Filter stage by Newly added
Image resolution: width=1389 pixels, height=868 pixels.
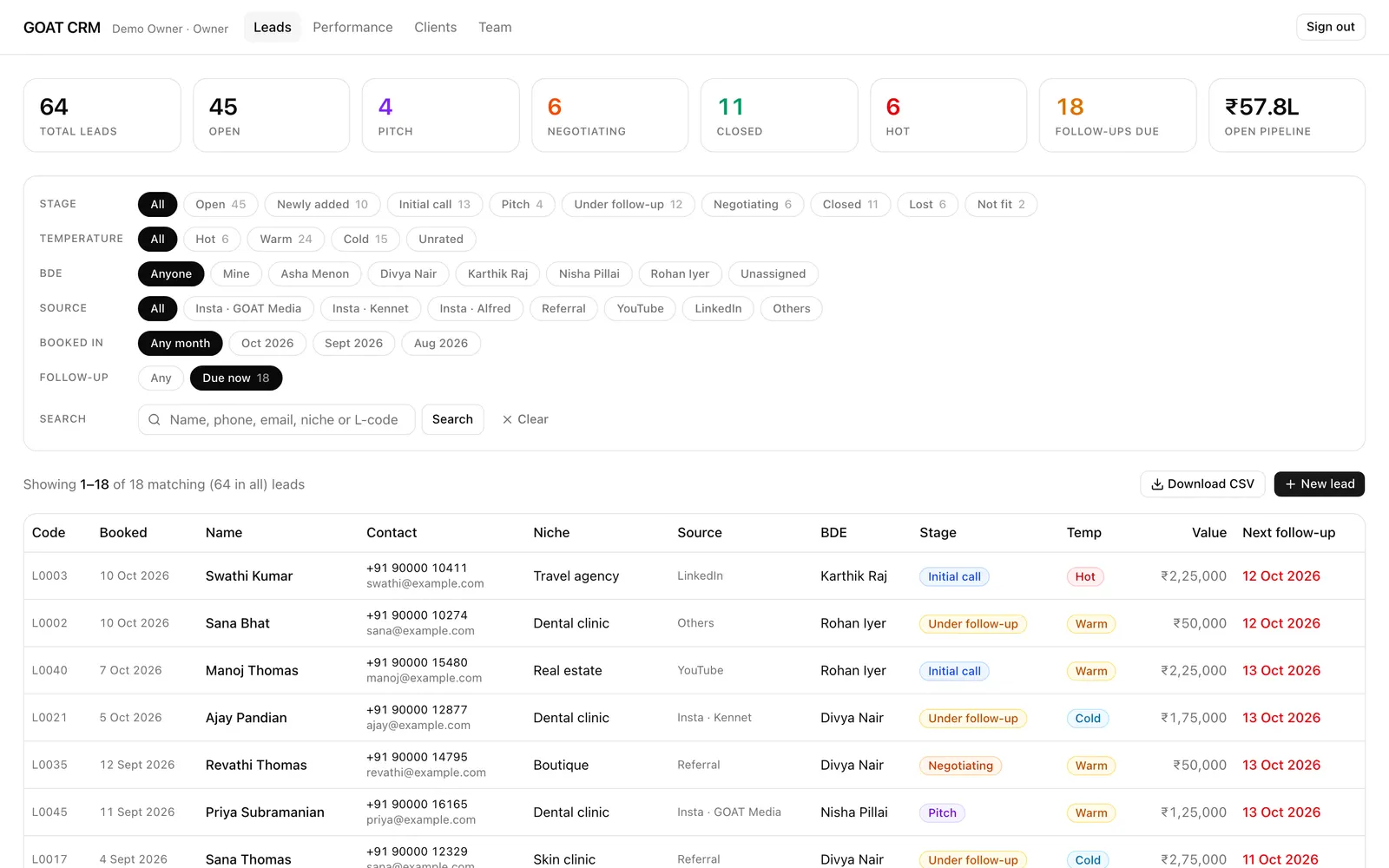pos(322,204)
